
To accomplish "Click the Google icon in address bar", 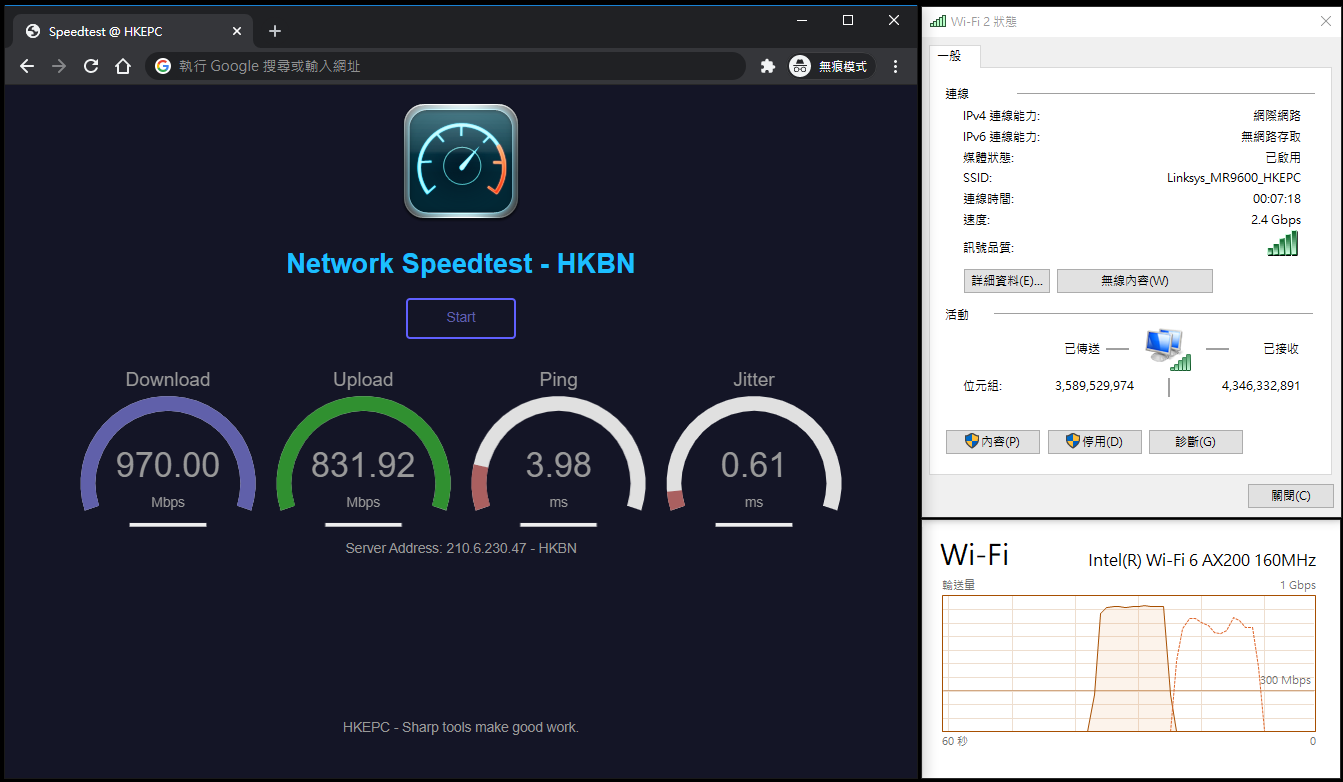I will 163,66.
